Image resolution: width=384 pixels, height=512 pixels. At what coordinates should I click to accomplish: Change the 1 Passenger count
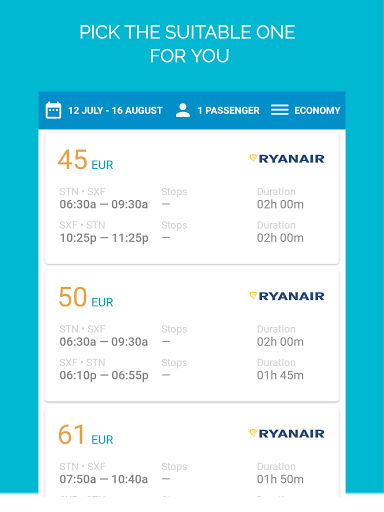click(228, 110)
